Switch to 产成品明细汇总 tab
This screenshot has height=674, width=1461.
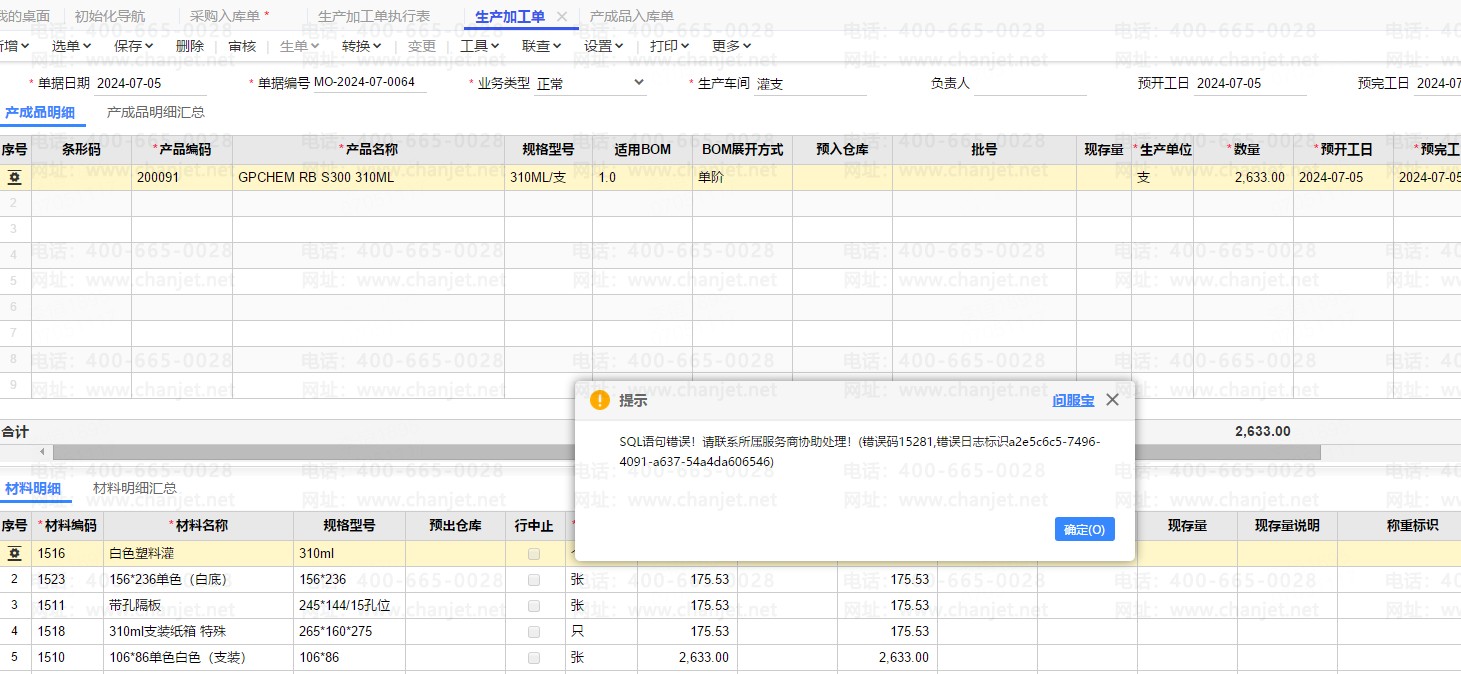(x=156, y=112)
